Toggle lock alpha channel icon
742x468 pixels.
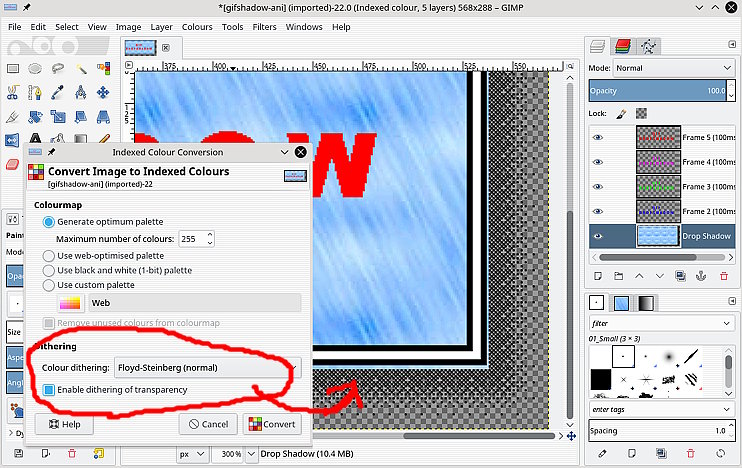tap(641, 114)
